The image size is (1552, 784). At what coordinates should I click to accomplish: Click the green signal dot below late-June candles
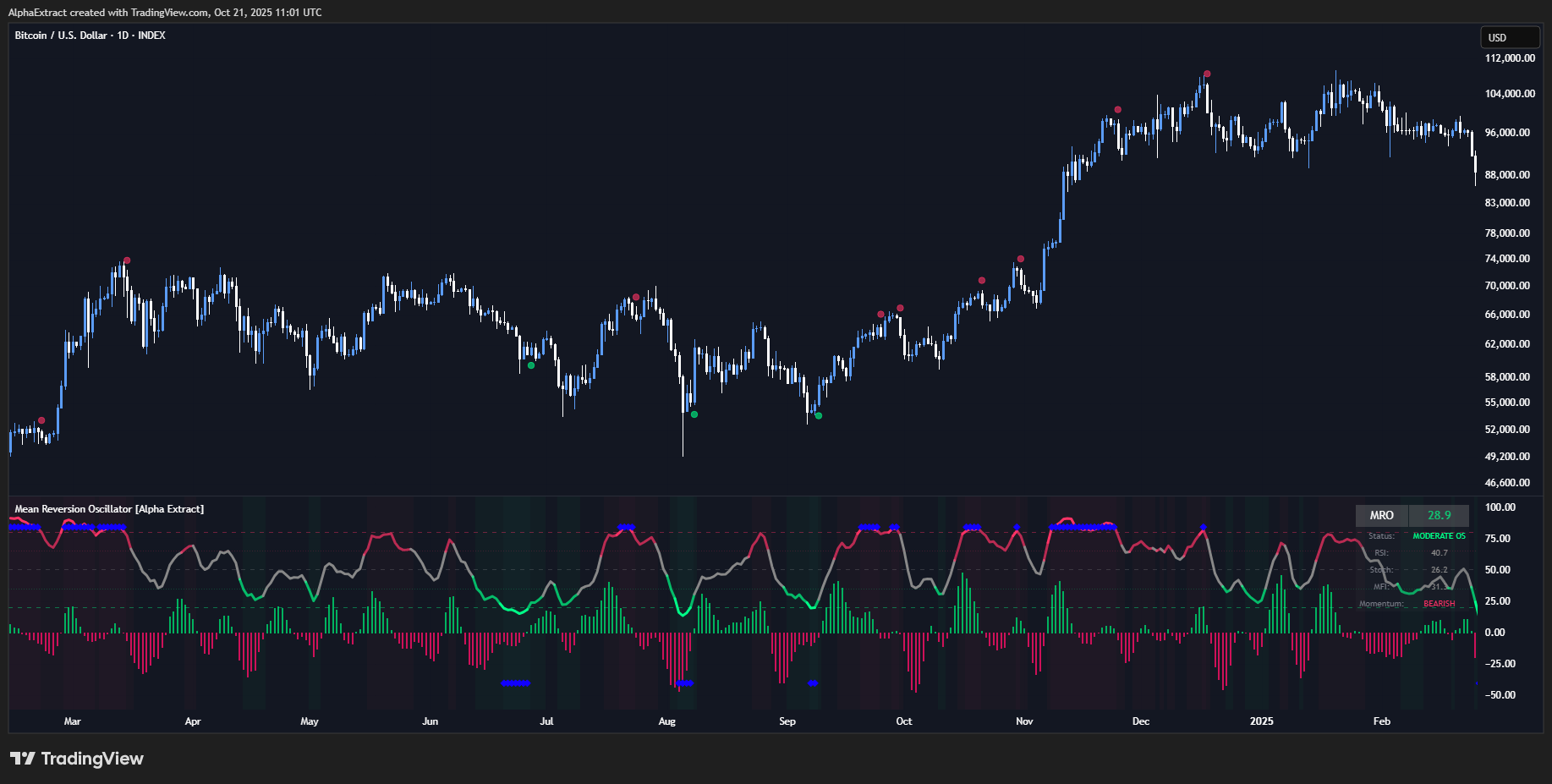[531, 365]
